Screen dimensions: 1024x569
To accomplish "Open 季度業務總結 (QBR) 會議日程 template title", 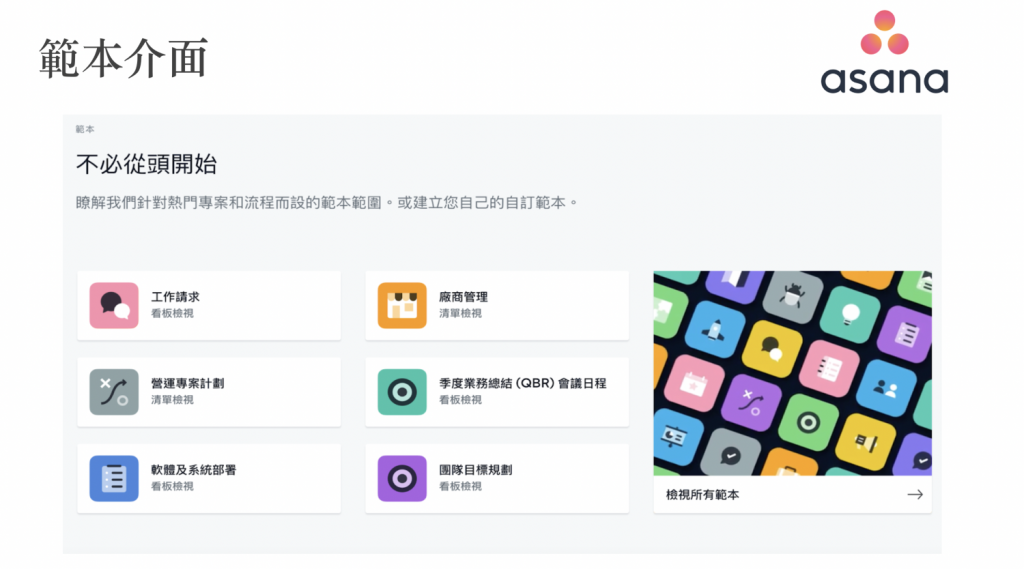I will click(x=522, y=383).
